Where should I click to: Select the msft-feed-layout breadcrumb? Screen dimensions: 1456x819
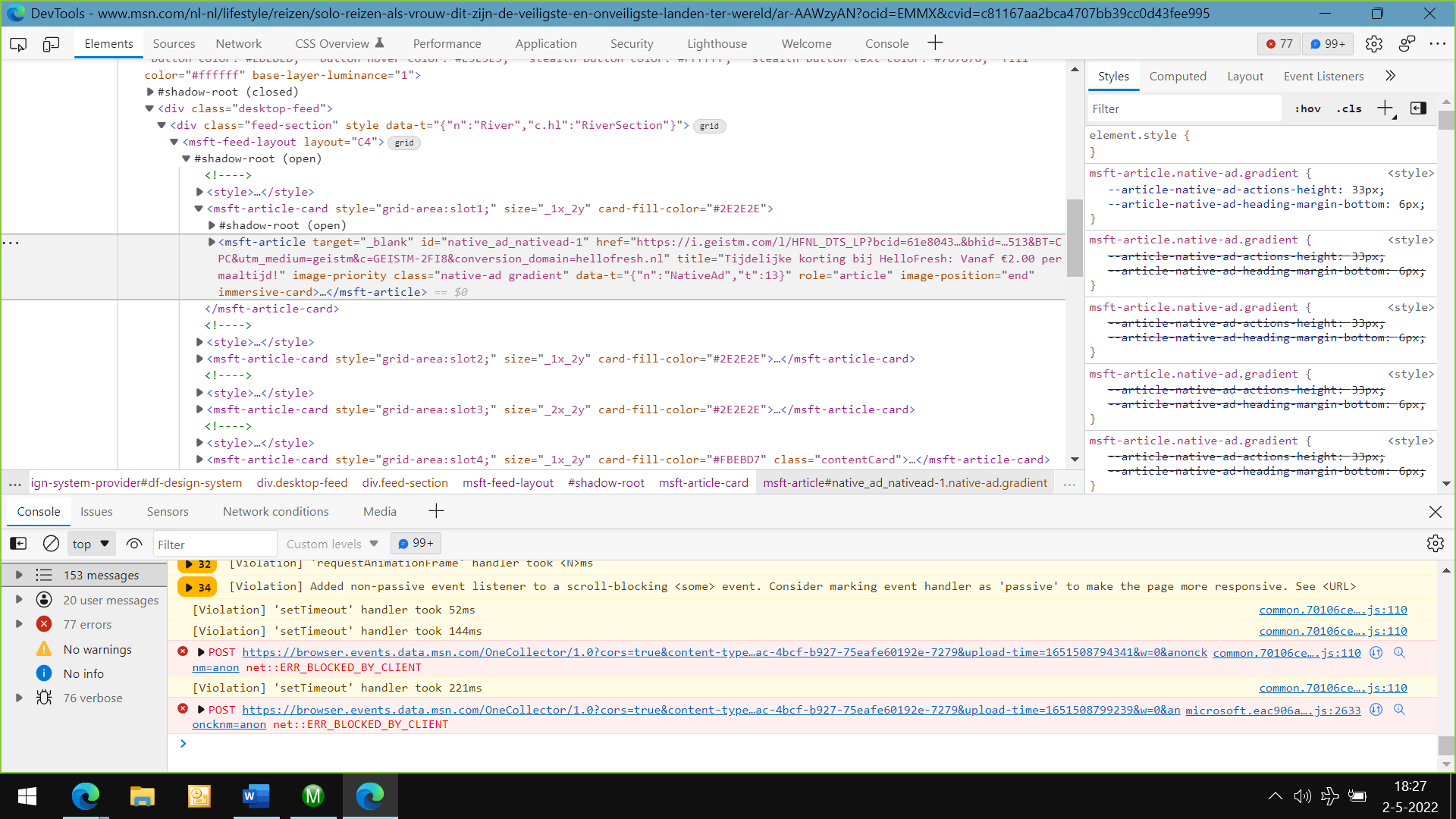click(x=508, y=483)
